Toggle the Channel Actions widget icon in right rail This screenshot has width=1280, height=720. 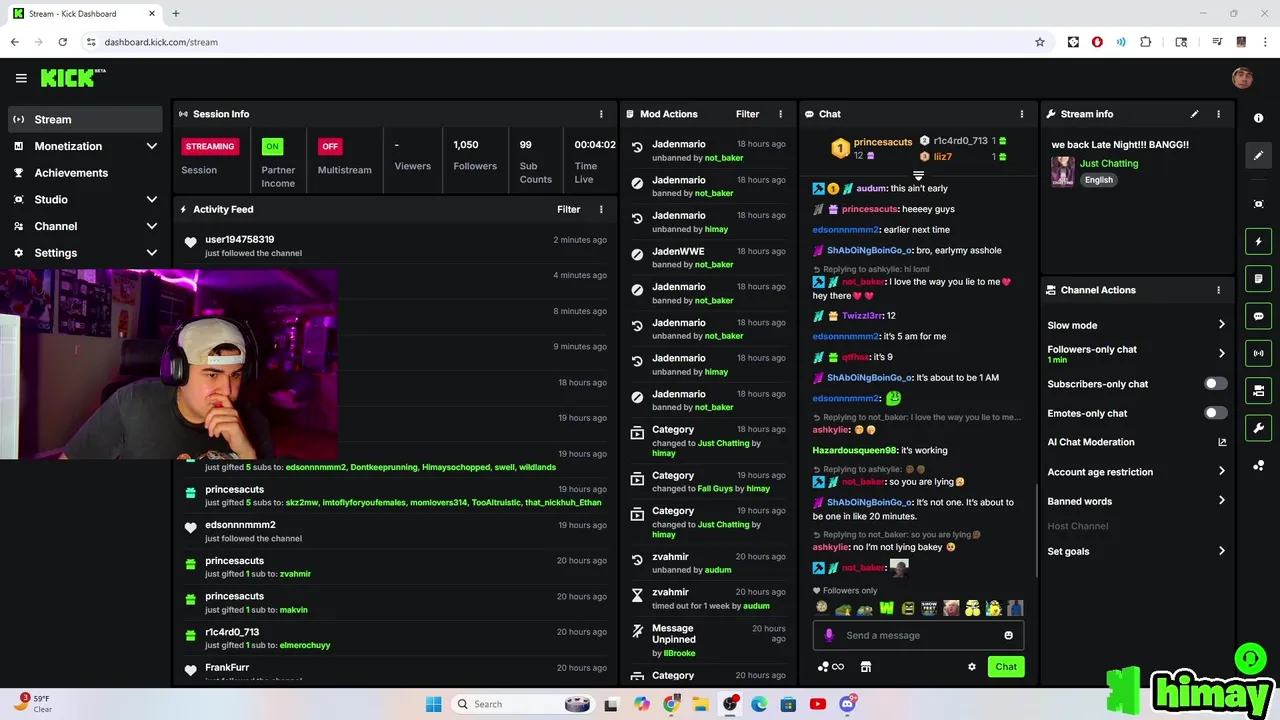[x=1258, y=390]
